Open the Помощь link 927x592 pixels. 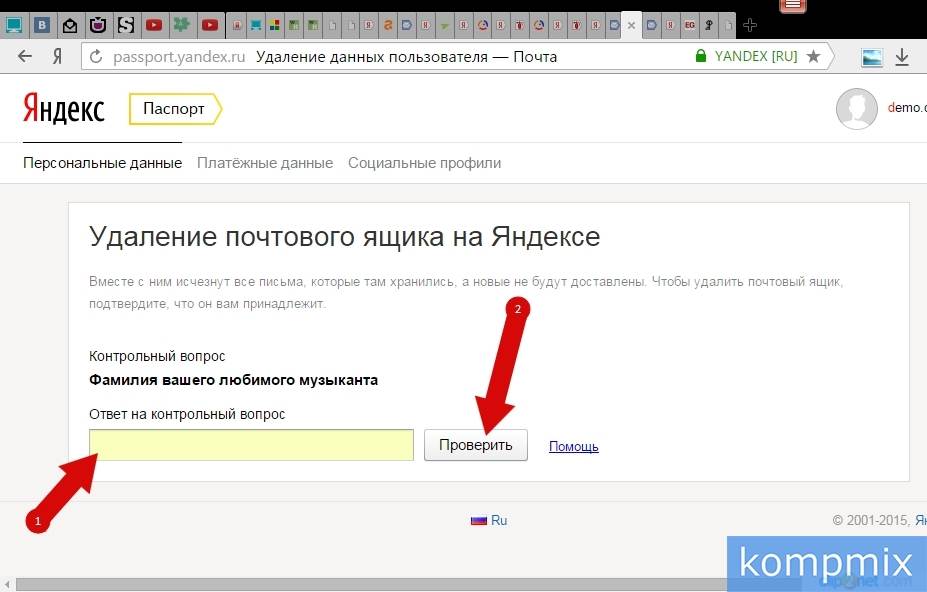point(573,446)
